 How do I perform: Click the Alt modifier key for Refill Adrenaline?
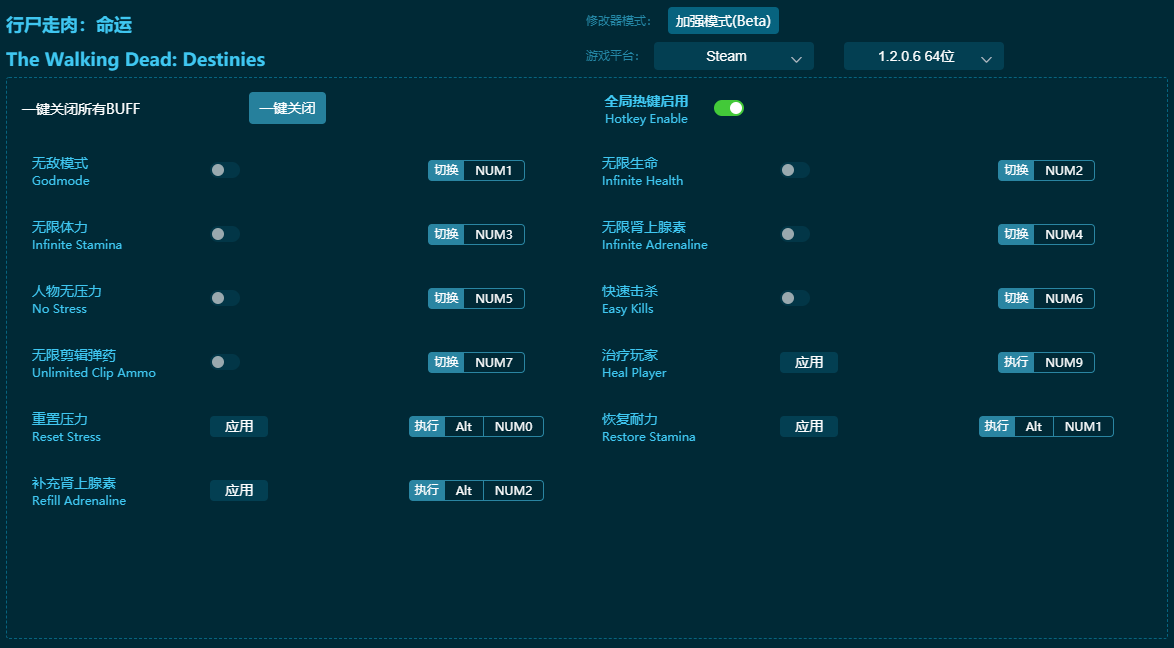click(464, 490)
